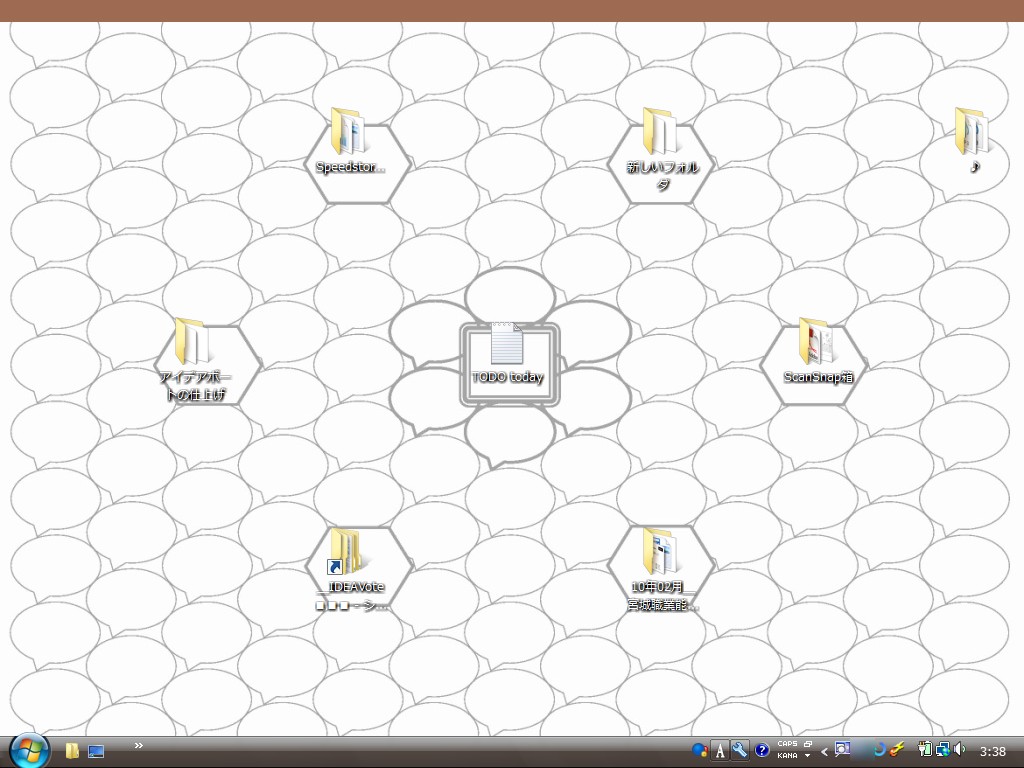Open the speaker volume control
This screenshot has height=768, width=1024.
(960, 749)
